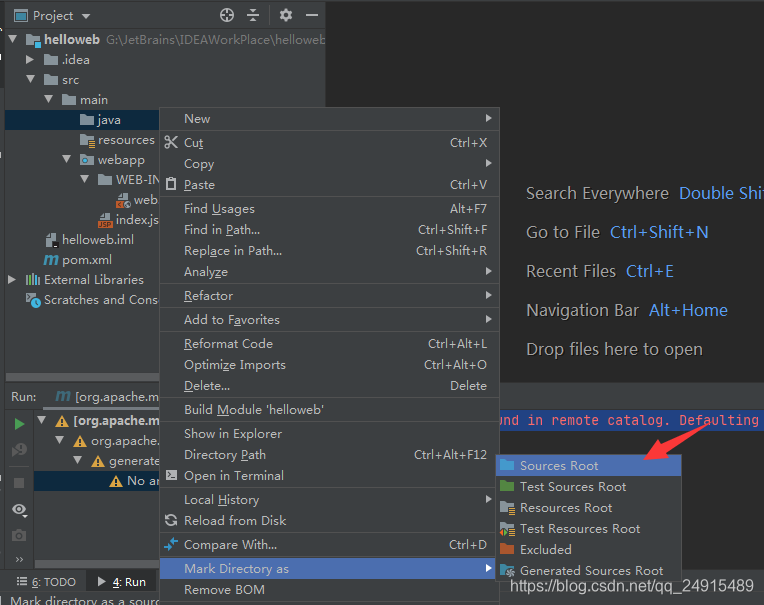The height and width of the screenshot is (605, 764).
Task: Collapse the src folder
Action: (31, 79)
